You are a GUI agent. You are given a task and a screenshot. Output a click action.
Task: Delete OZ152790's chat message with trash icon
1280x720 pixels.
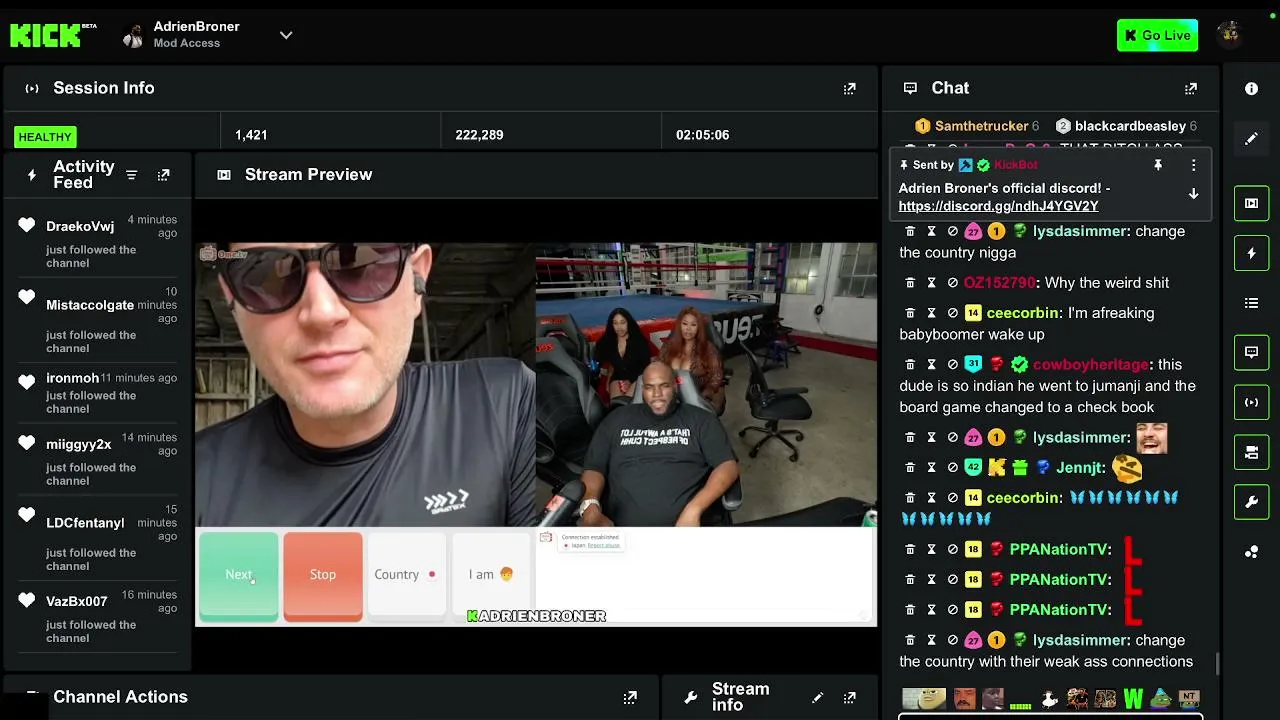tap(910, 283)
